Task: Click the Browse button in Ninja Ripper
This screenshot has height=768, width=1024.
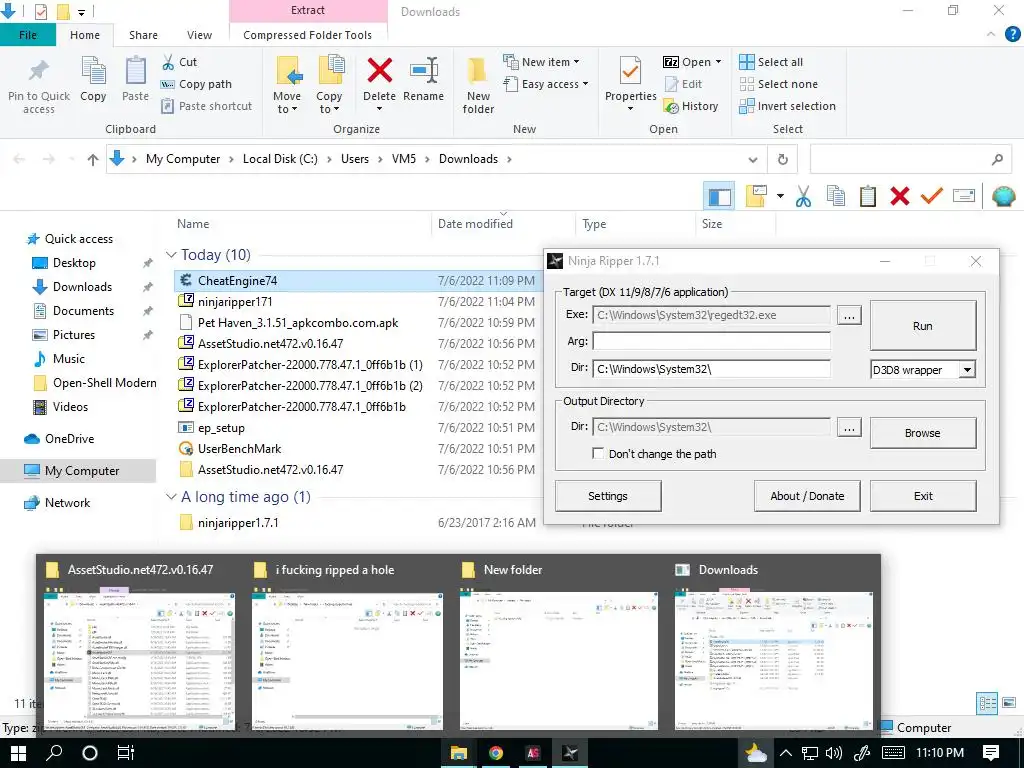Action: (923, 433)
